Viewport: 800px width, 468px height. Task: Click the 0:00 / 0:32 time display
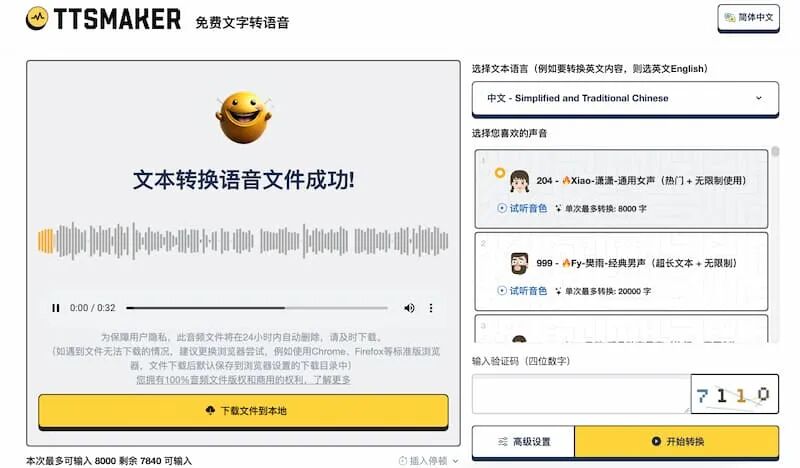coord(92,308)
